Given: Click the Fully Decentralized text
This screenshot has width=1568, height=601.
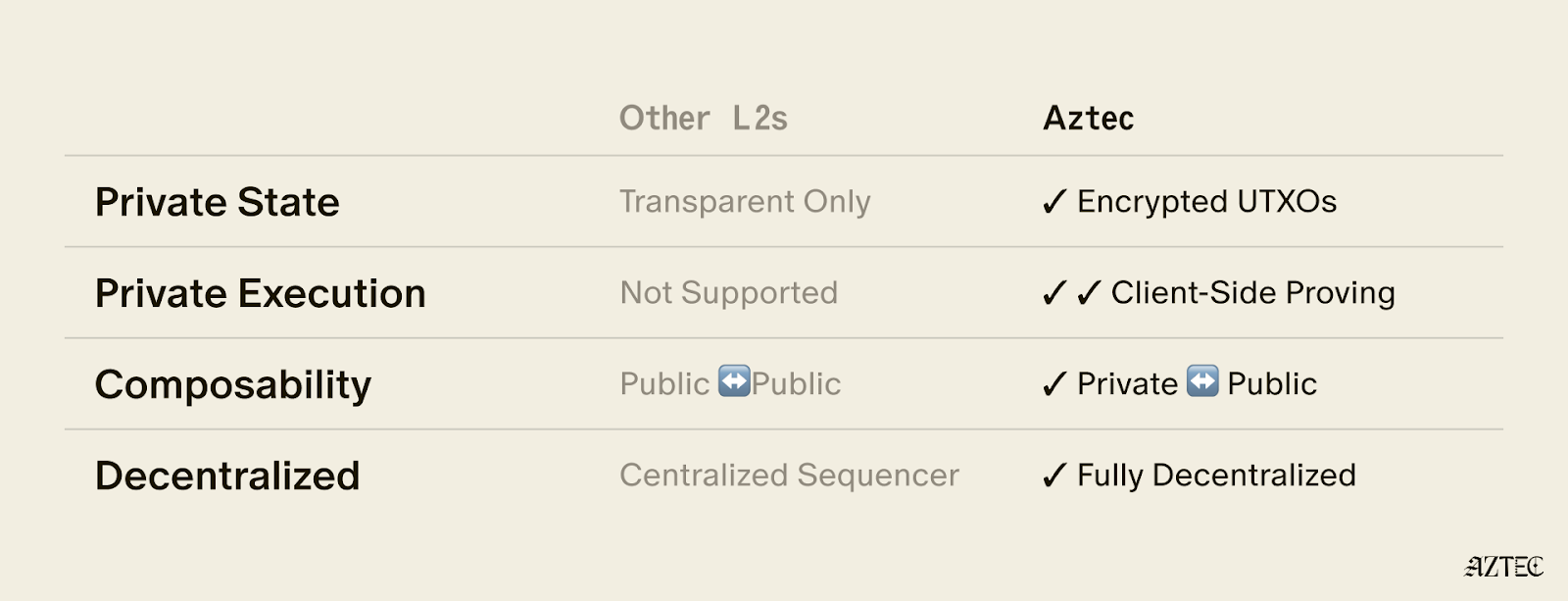Looking at the screenshot, I should pos(1217,476).
